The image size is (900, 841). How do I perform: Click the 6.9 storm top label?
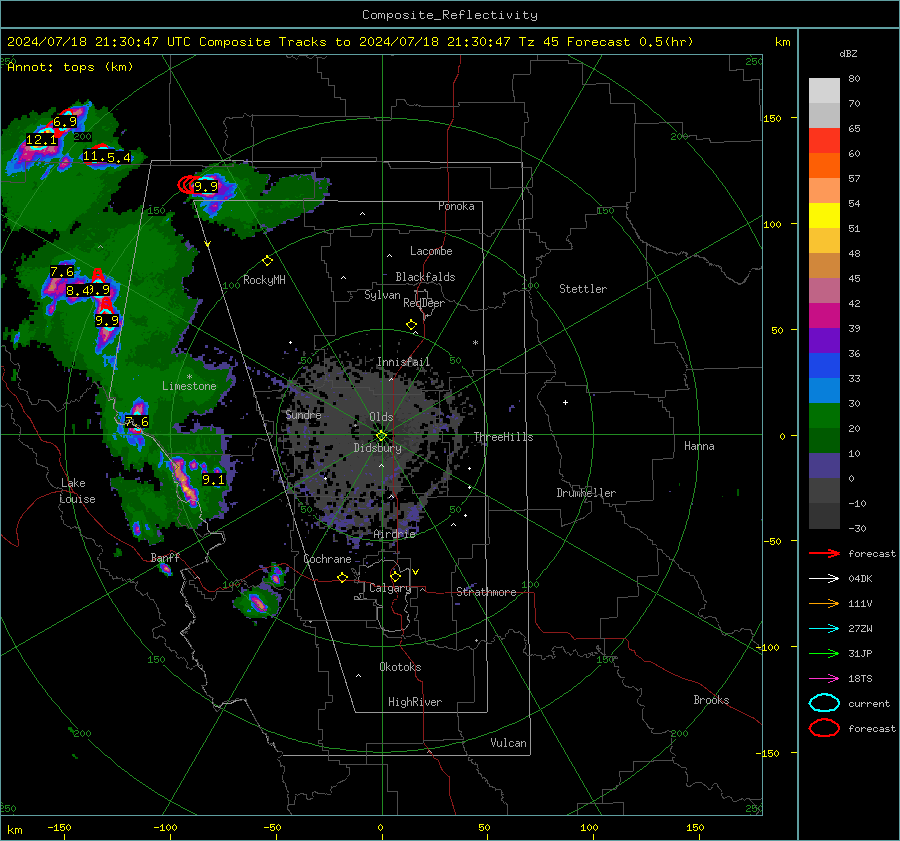pos(65,122)
